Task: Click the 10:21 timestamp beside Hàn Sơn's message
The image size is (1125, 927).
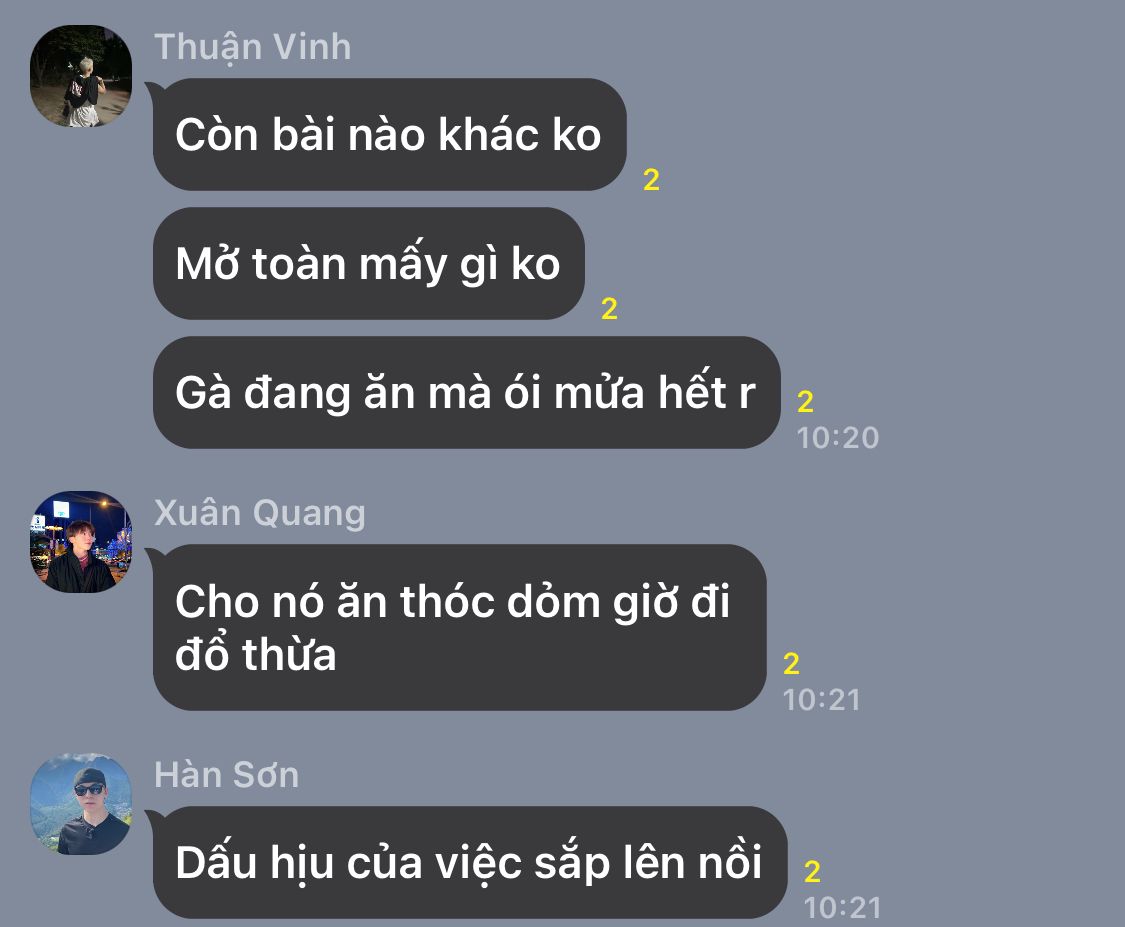Action: coord(842,908)
